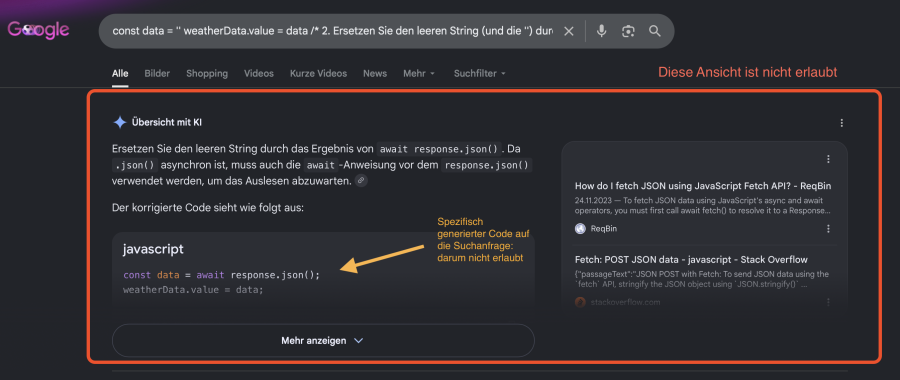Click the Google logo
This screenshot has height=380, width=900.
click(38, 29)
